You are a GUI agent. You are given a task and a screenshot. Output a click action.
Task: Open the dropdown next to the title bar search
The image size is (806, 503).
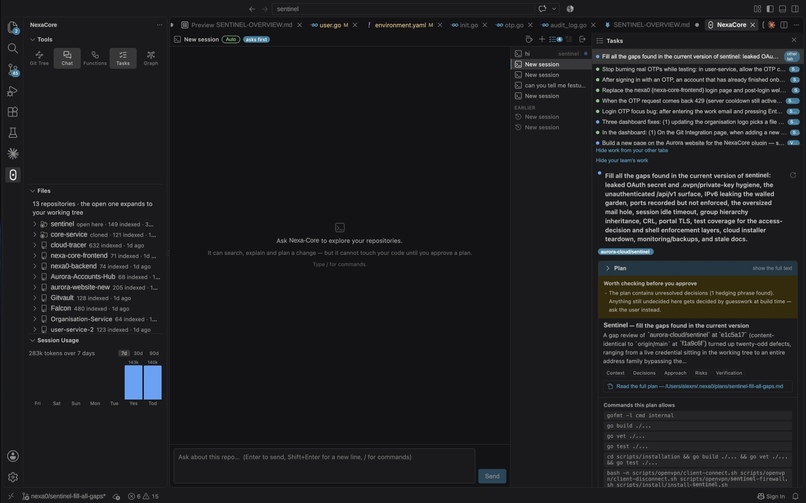point(554,9)
